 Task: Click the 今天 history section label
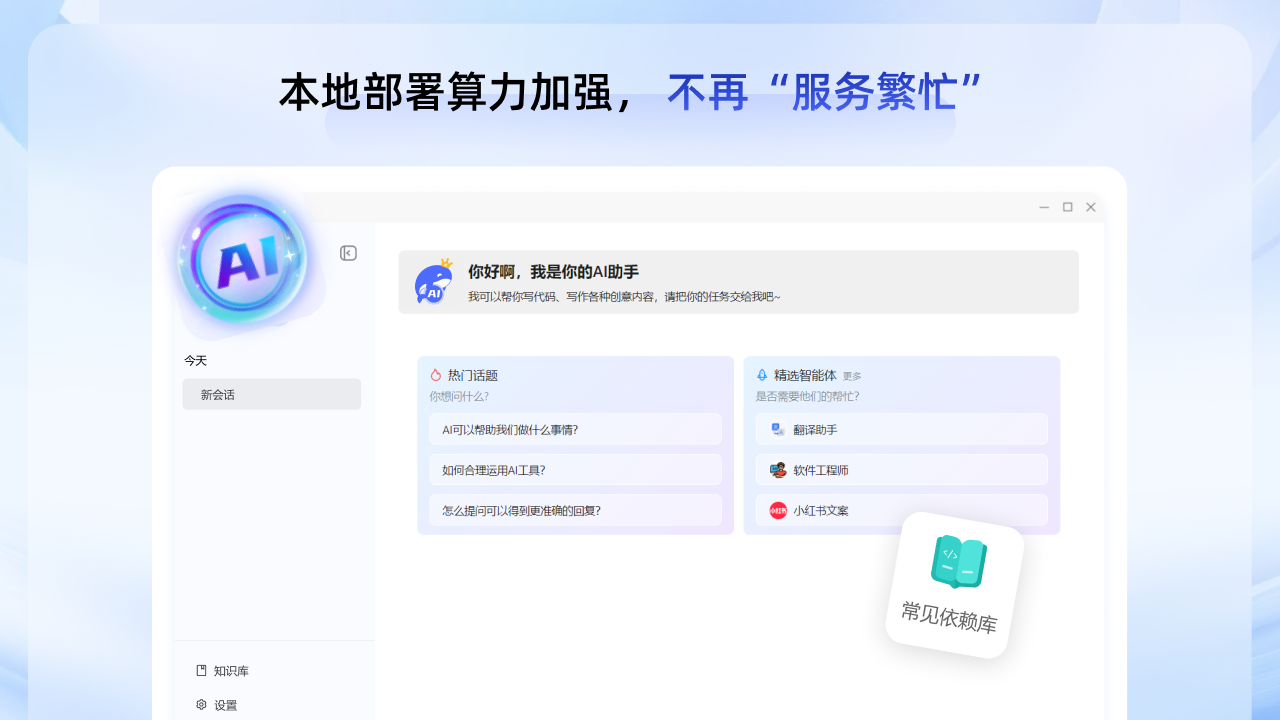pos(196,360)
